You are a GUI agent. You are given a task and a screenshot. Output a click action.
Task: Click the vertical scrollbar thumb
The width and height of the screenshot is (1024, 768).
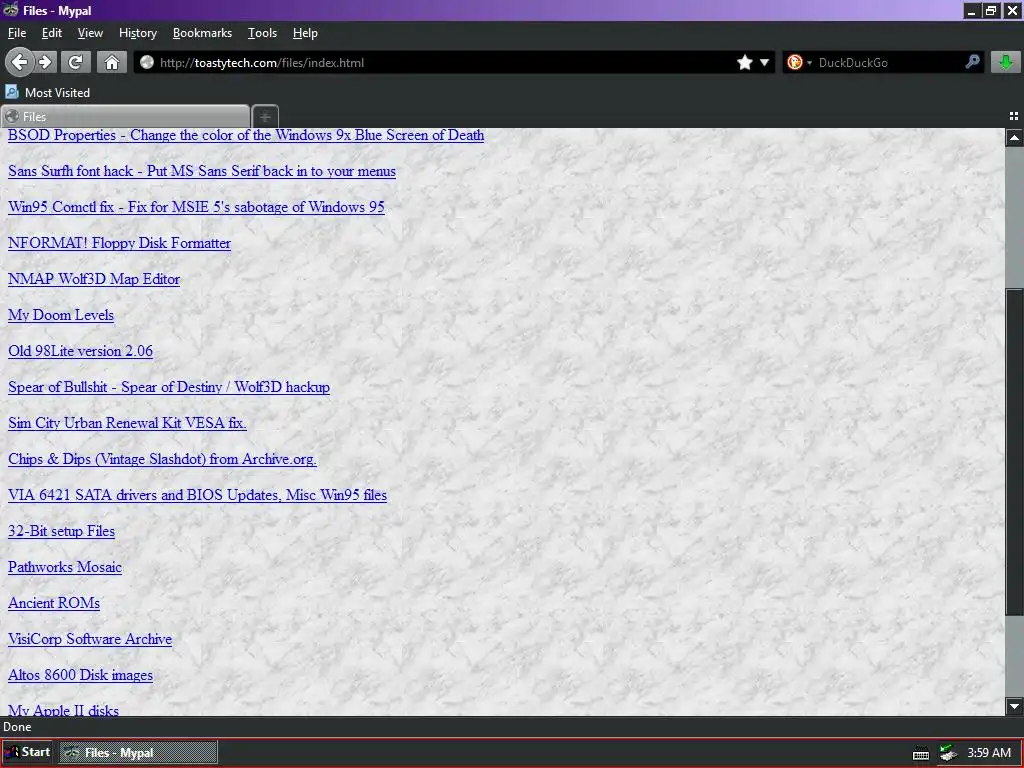click(1014, 451)
